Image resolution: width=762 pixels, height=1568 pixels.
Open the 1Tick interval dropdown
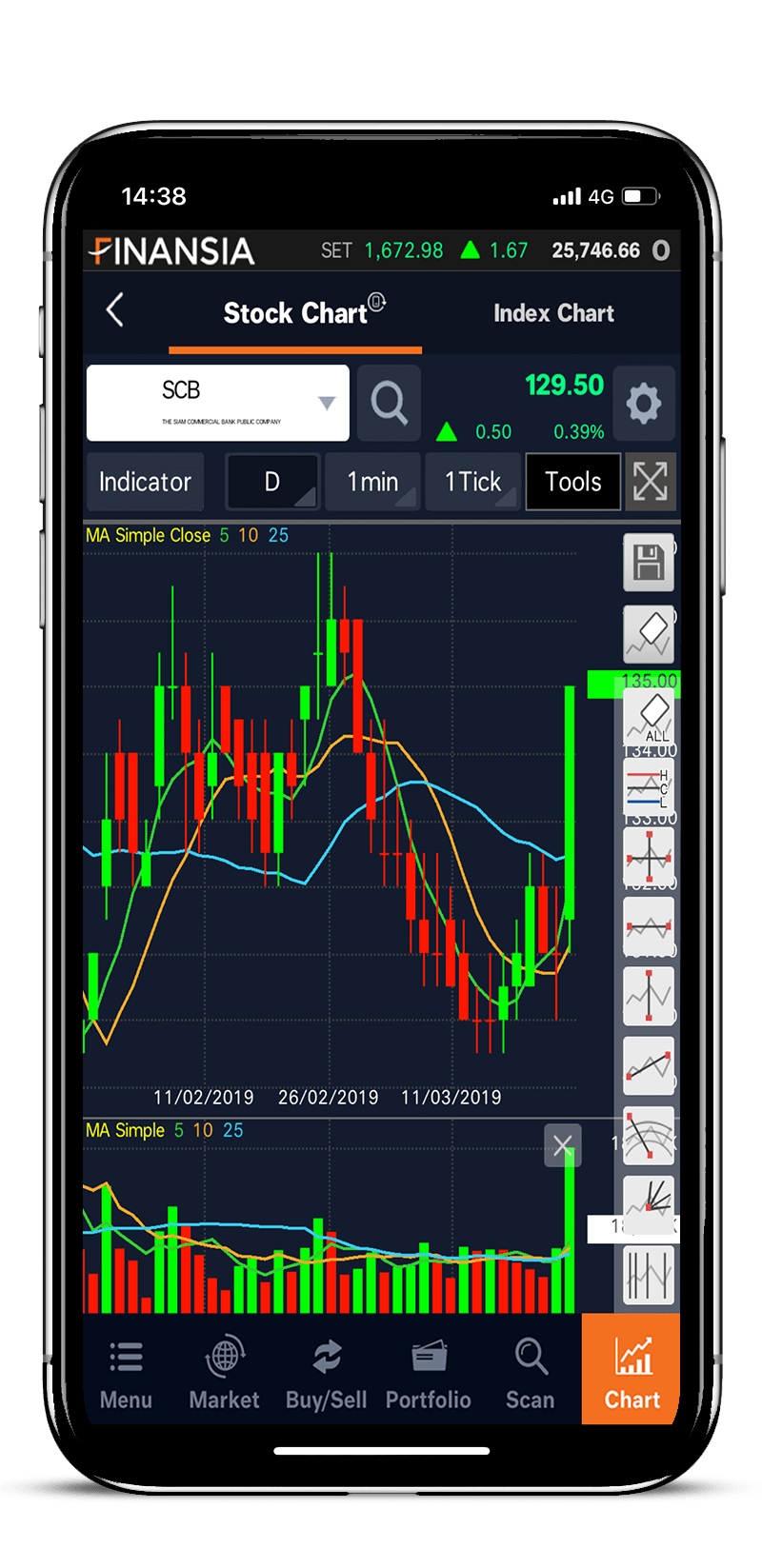click(472, 482)
